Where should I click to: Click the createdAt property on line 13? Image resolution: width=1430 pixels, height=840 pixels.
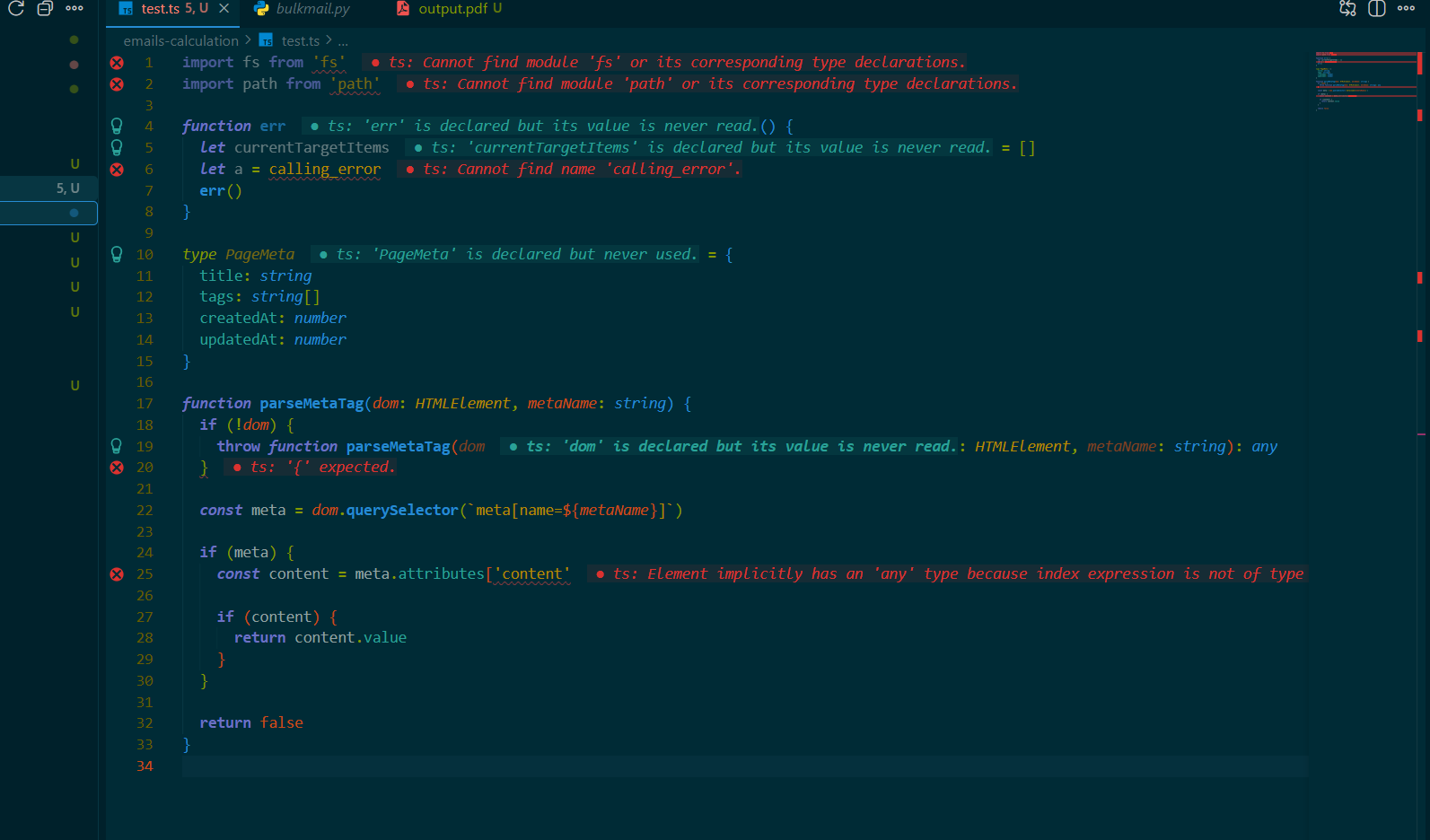point(238,318)
